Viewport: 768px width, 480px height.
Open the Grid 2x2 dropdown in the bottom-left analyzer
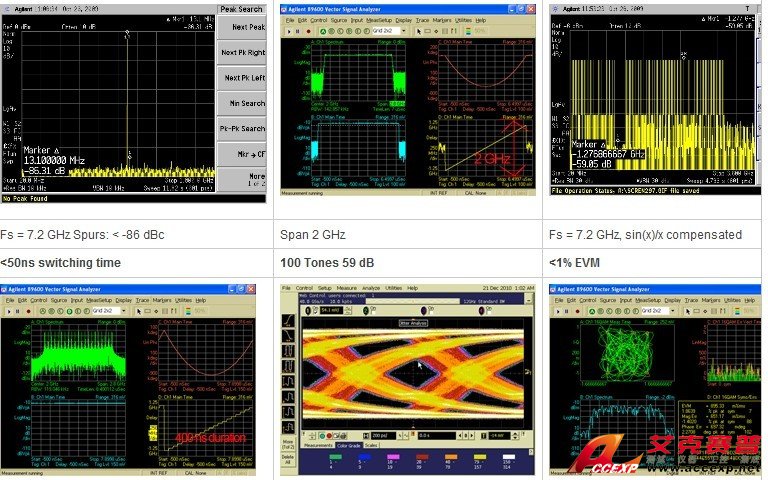point(110,311)
